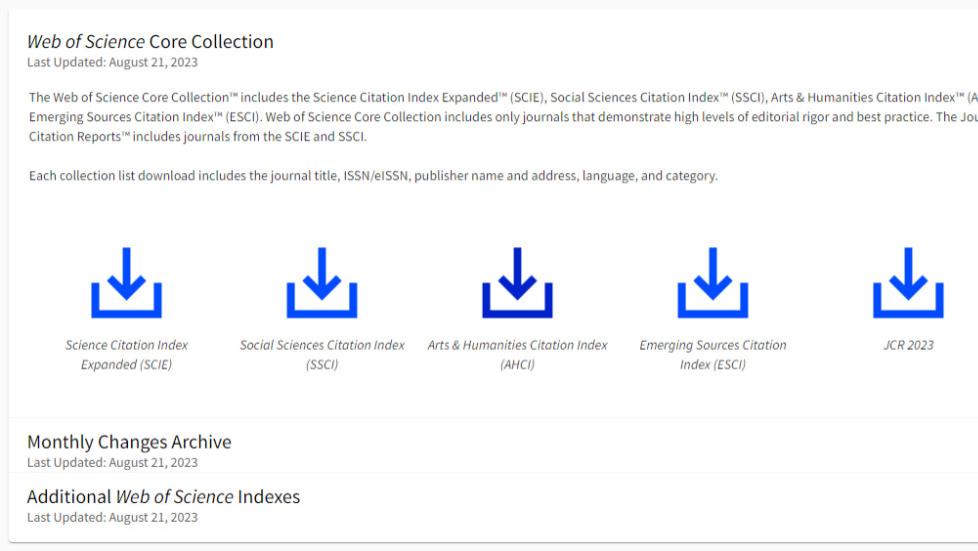This screenshot has height=551, width=978.
Task: Click the ESCI download arrow icon
Action: 713,283
